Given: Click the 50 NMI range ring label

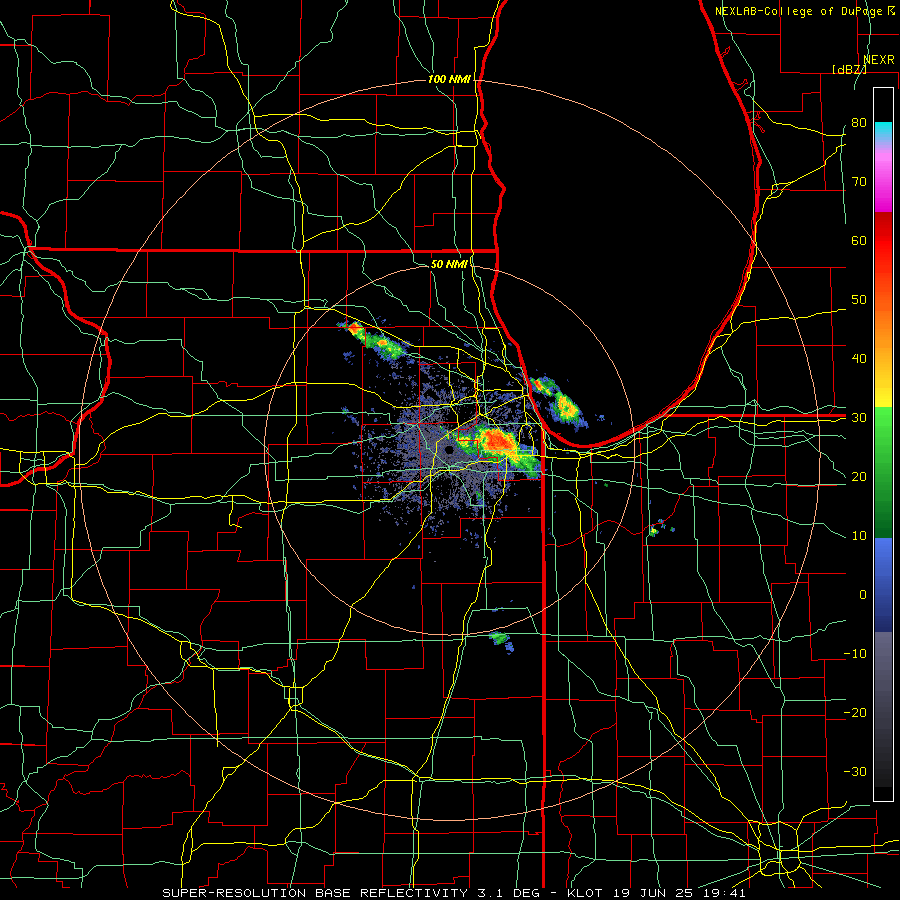Looking at the screenshot, I should [x=449, y=264].
